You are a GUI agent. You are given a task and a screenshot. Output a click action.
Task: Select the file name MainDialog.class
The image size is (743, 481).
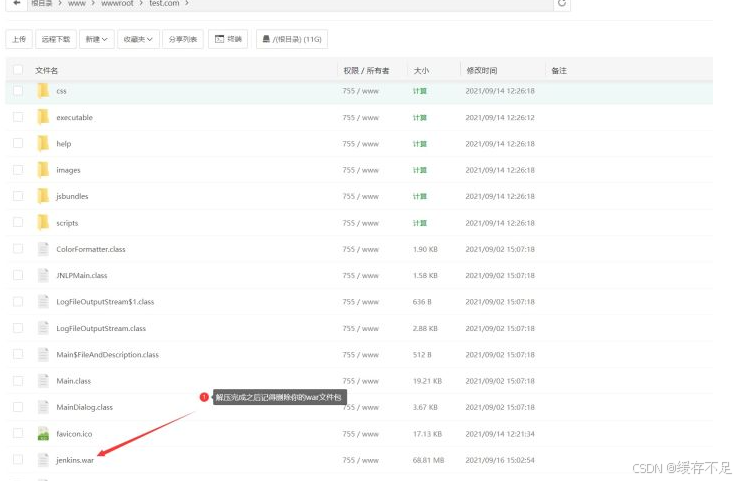tap(84, 407)
